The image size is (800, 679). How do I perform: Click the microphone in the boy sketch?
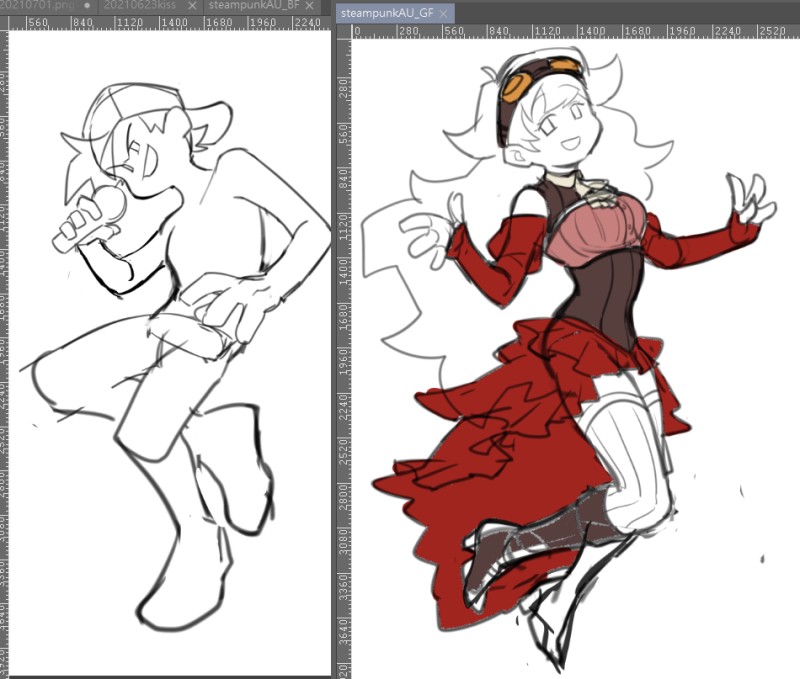pos(90,220)
